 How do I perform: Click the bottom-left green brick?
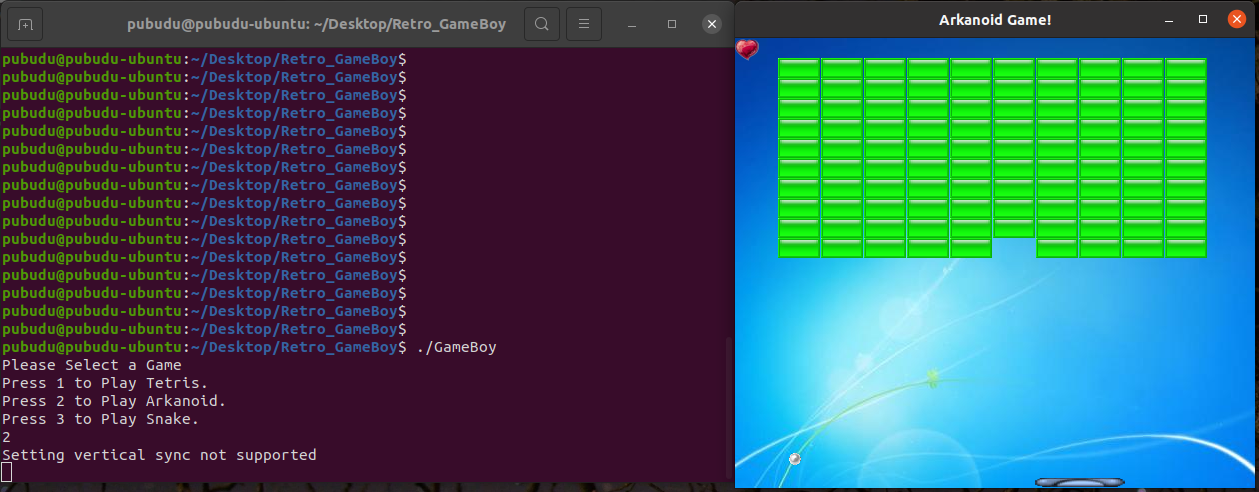799,248
